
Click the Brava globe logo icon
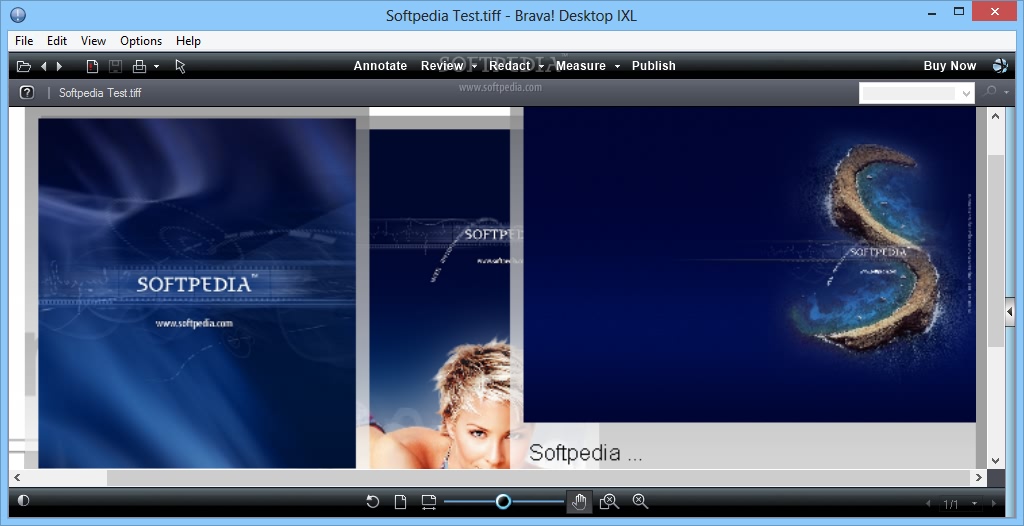1000,65
